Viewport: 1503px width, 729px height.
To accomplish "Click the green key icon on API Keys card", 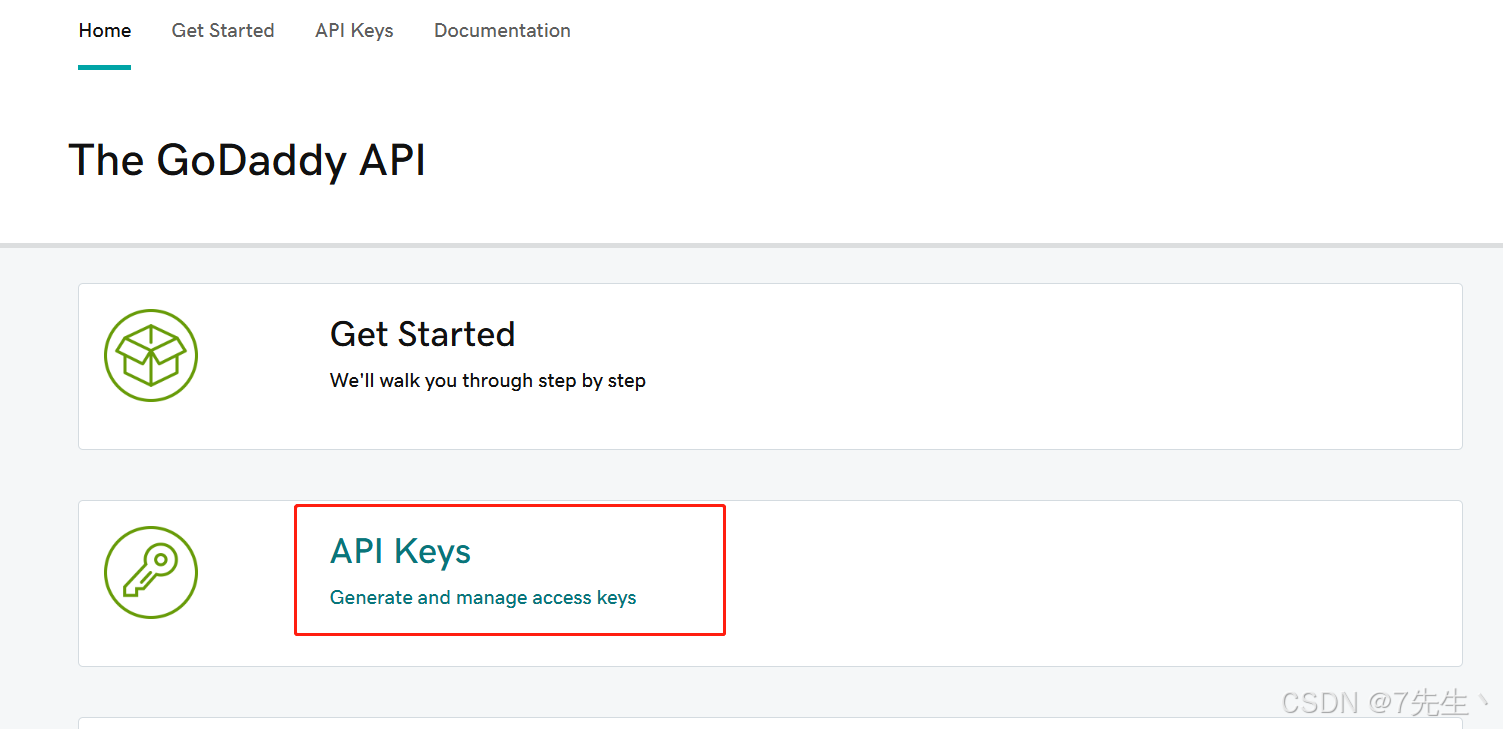I will (151, 572).
